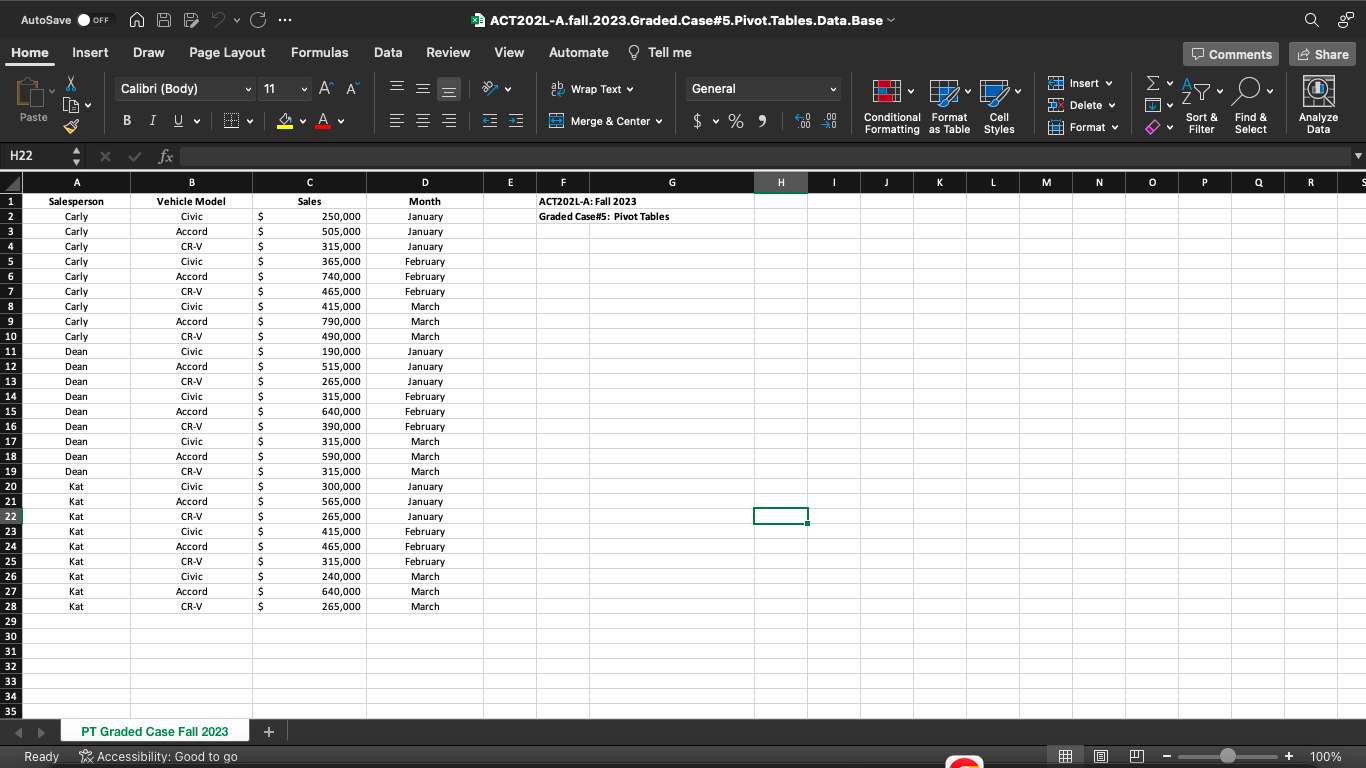Apply red font color to text
Viewport: 1366px width, 768px height.
pos(323,121)
